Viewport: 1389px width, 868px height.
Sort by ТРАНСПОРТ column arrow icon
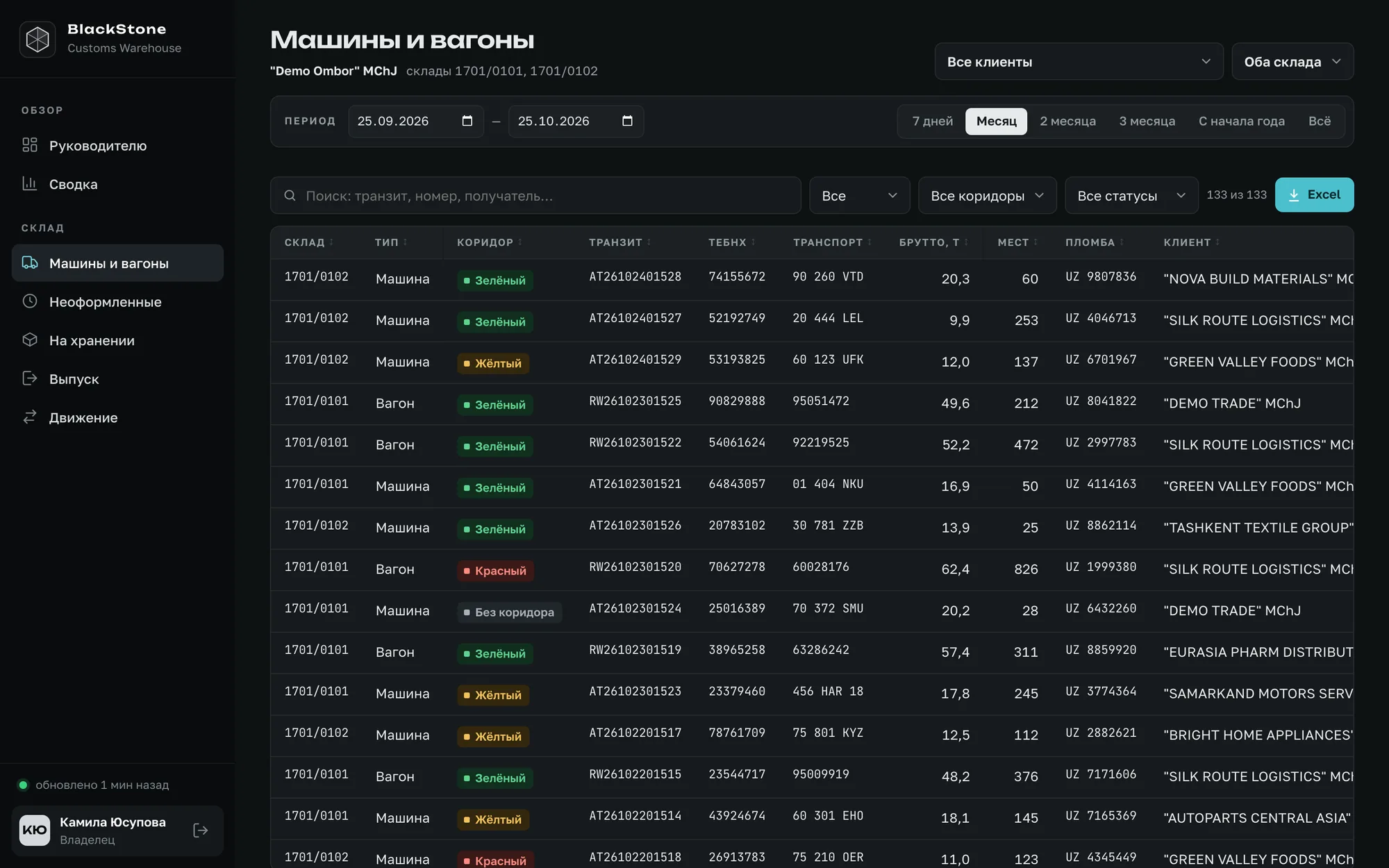click(870, 242)
